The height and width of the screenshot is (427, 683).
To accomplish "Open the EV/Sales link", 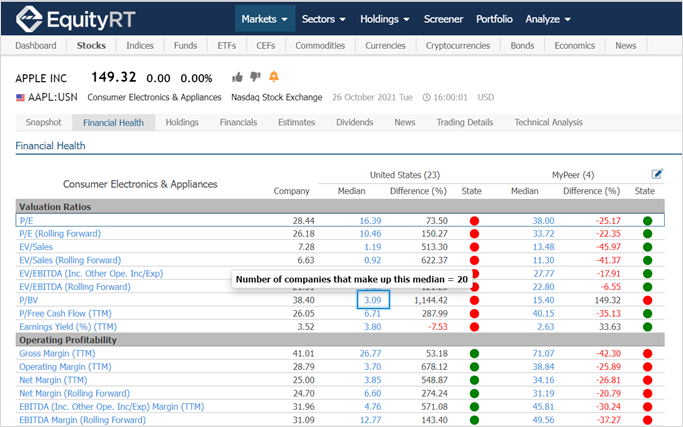I will point(36,247).
